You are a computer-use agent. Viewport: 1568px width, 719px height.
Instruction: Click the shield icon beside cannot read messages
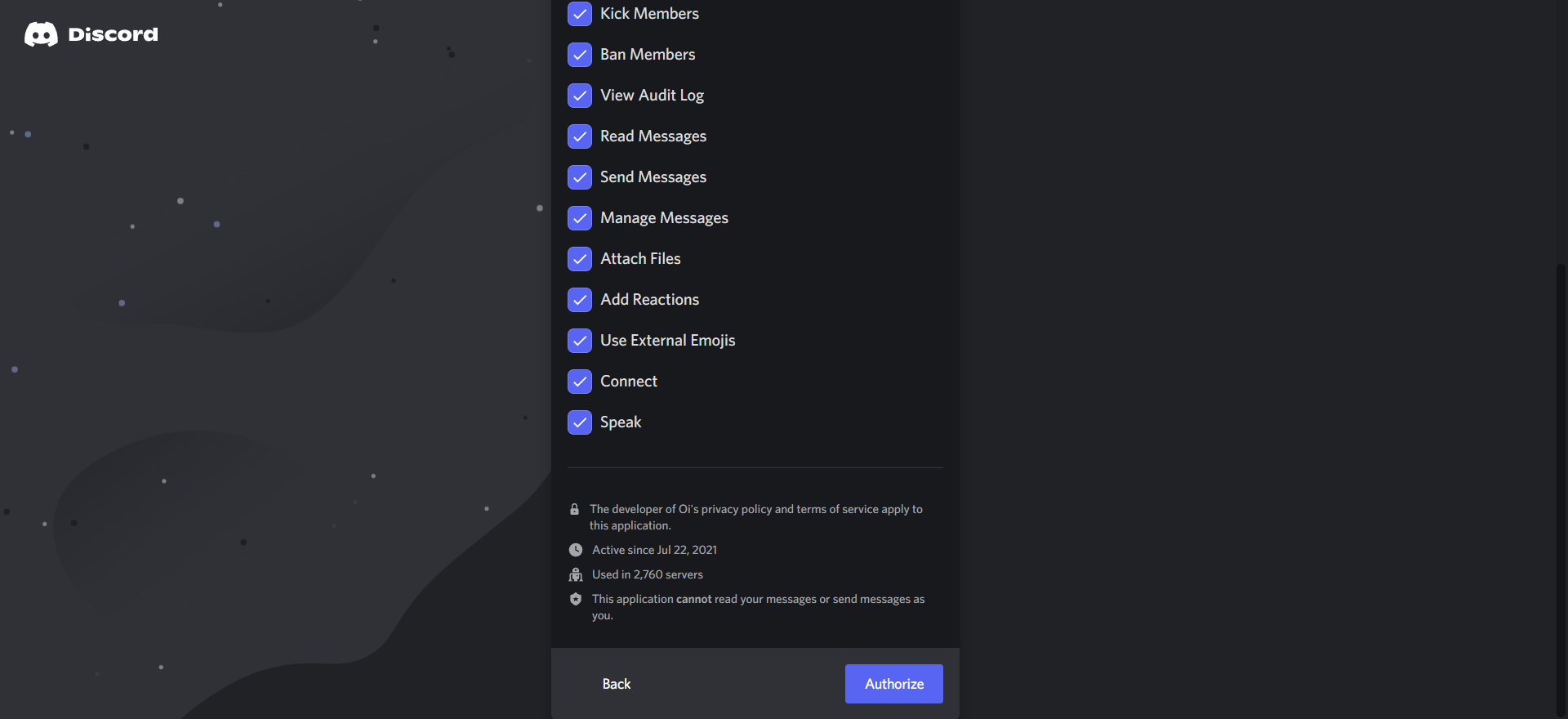pos(576,599)
